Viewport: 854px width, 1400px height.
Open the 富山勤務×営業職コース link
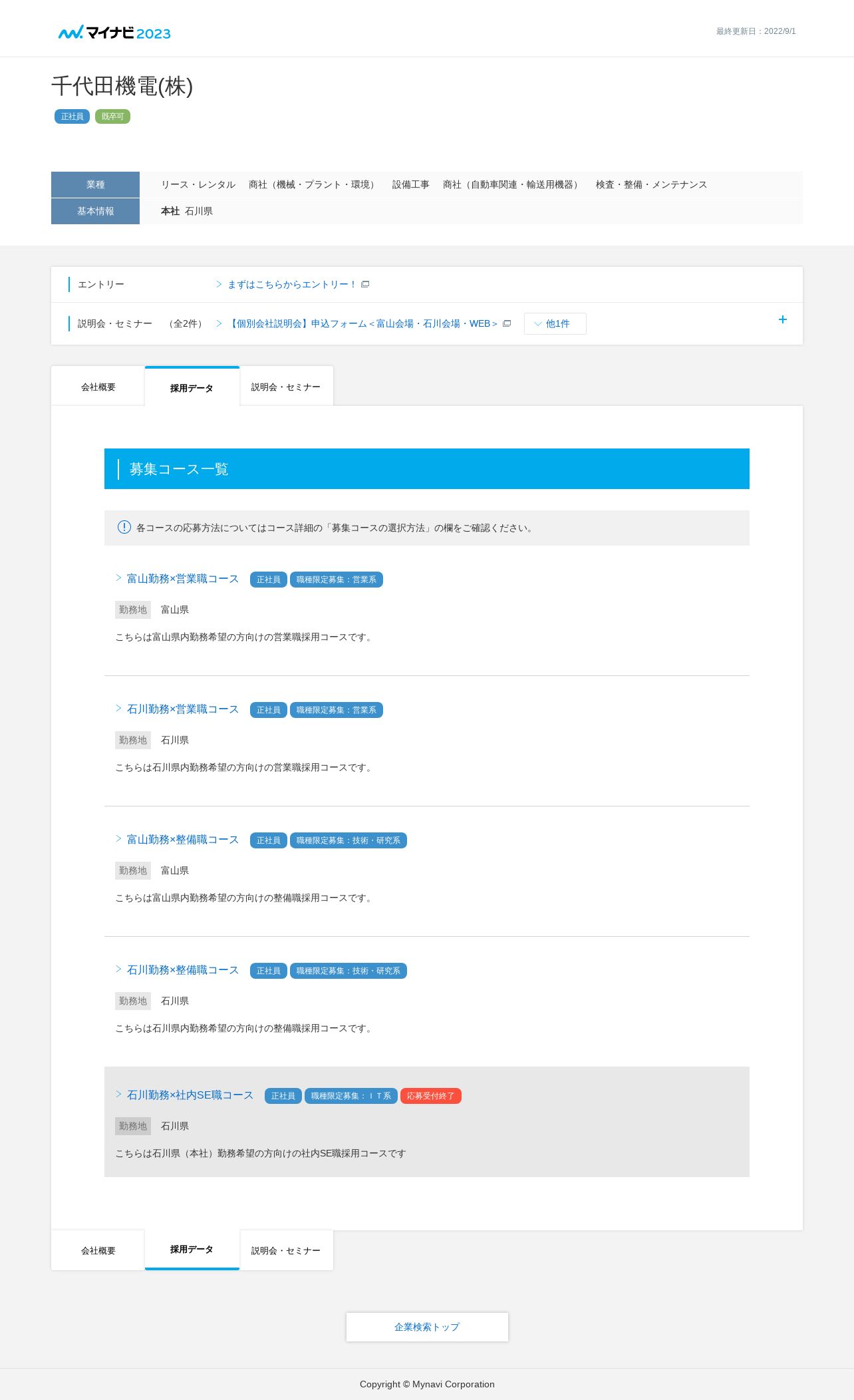pyautogui.click(x=183, y=578)
